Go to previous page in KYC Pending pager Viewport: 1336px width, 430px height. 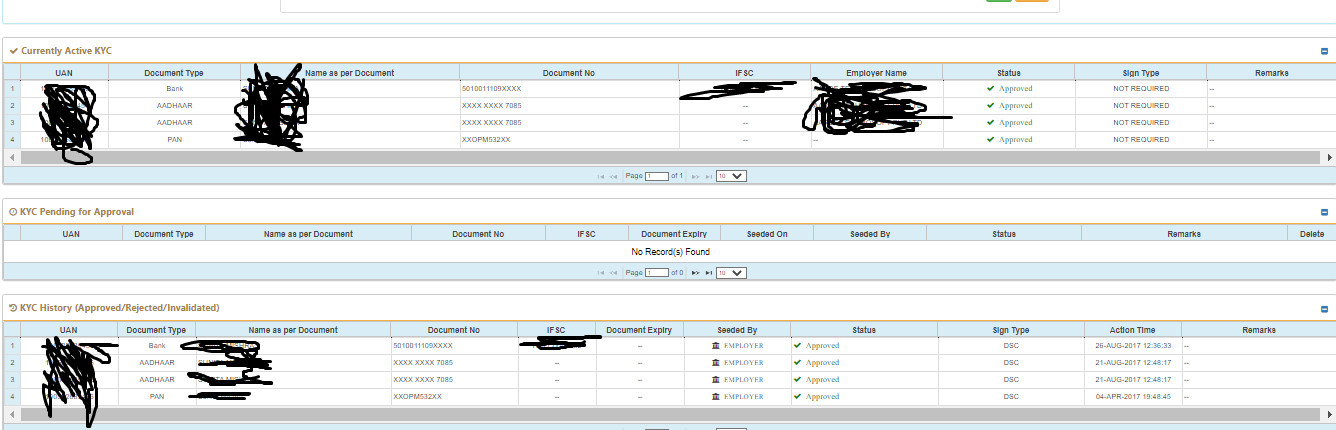[613, 273]
